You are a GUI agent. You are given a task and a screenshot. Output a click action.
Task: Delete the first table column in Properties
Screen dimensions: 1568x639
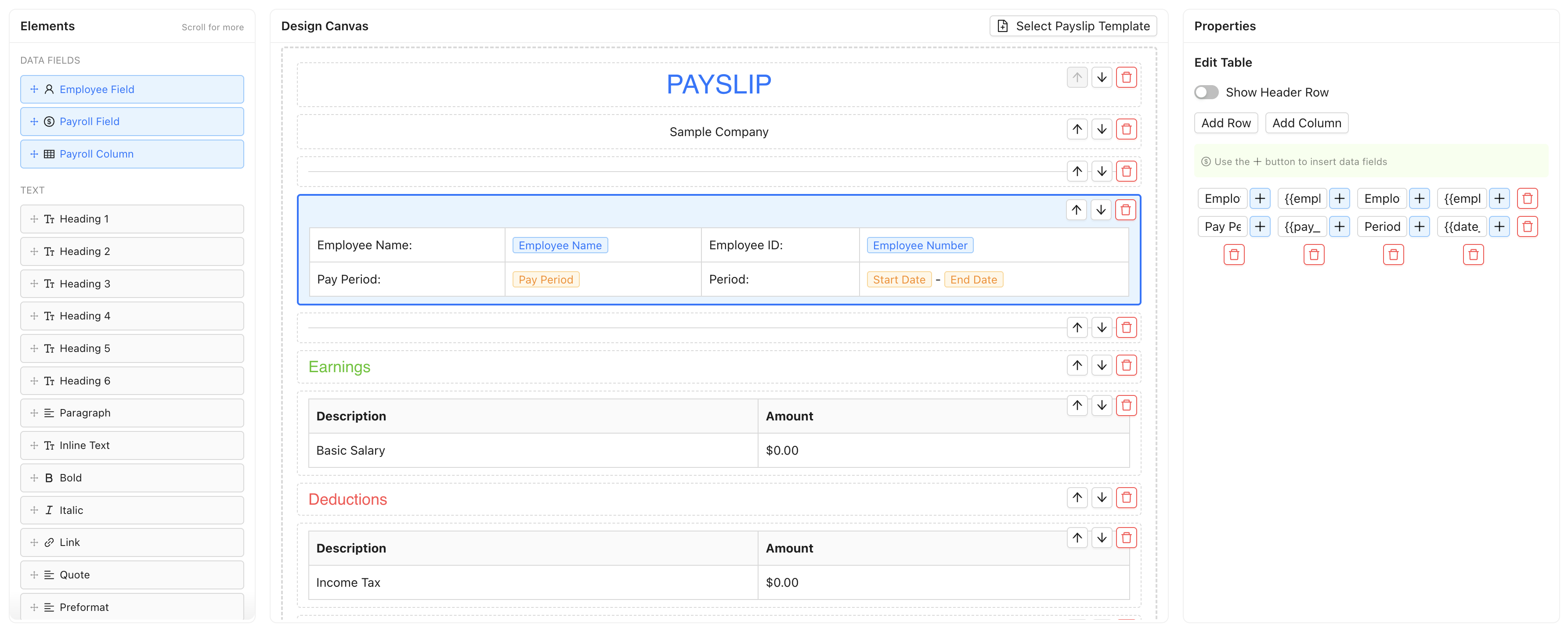point(1235,254)
